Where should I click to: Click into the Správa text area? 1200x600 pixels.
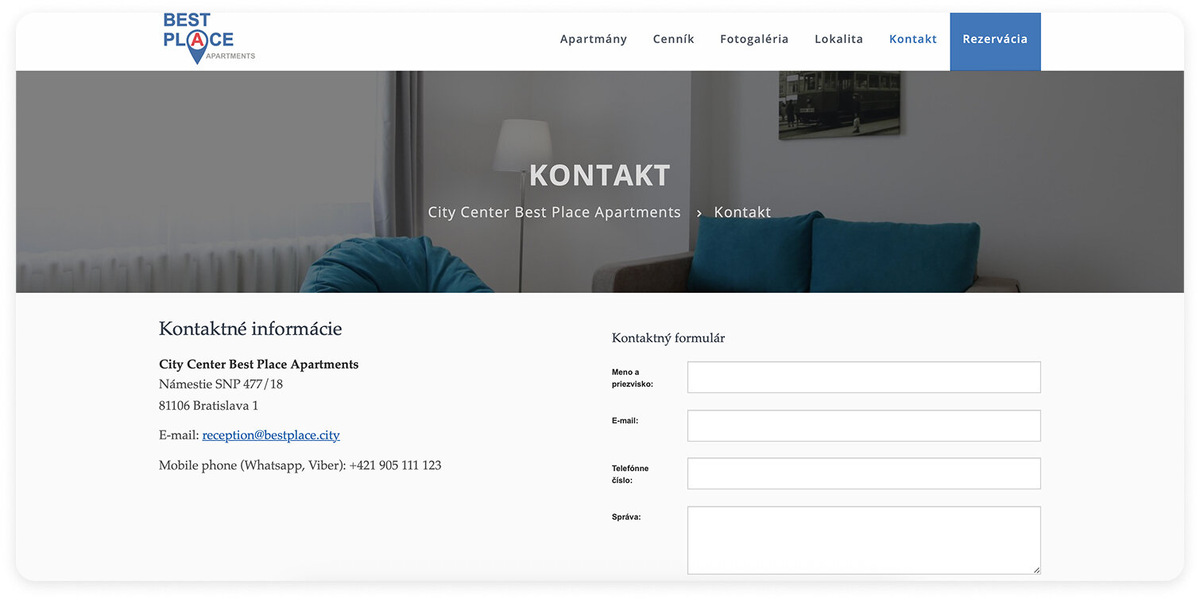click(x=864, y=540)
